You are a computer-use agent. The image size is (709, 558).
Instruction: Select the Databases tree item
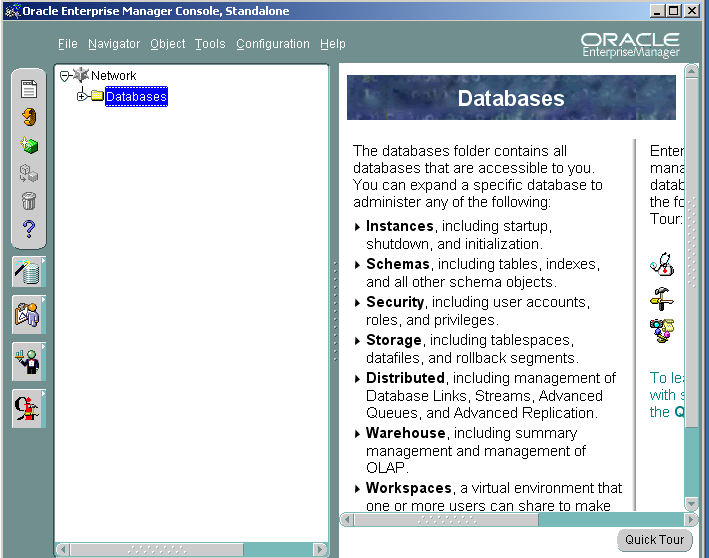tap(136, 96)
